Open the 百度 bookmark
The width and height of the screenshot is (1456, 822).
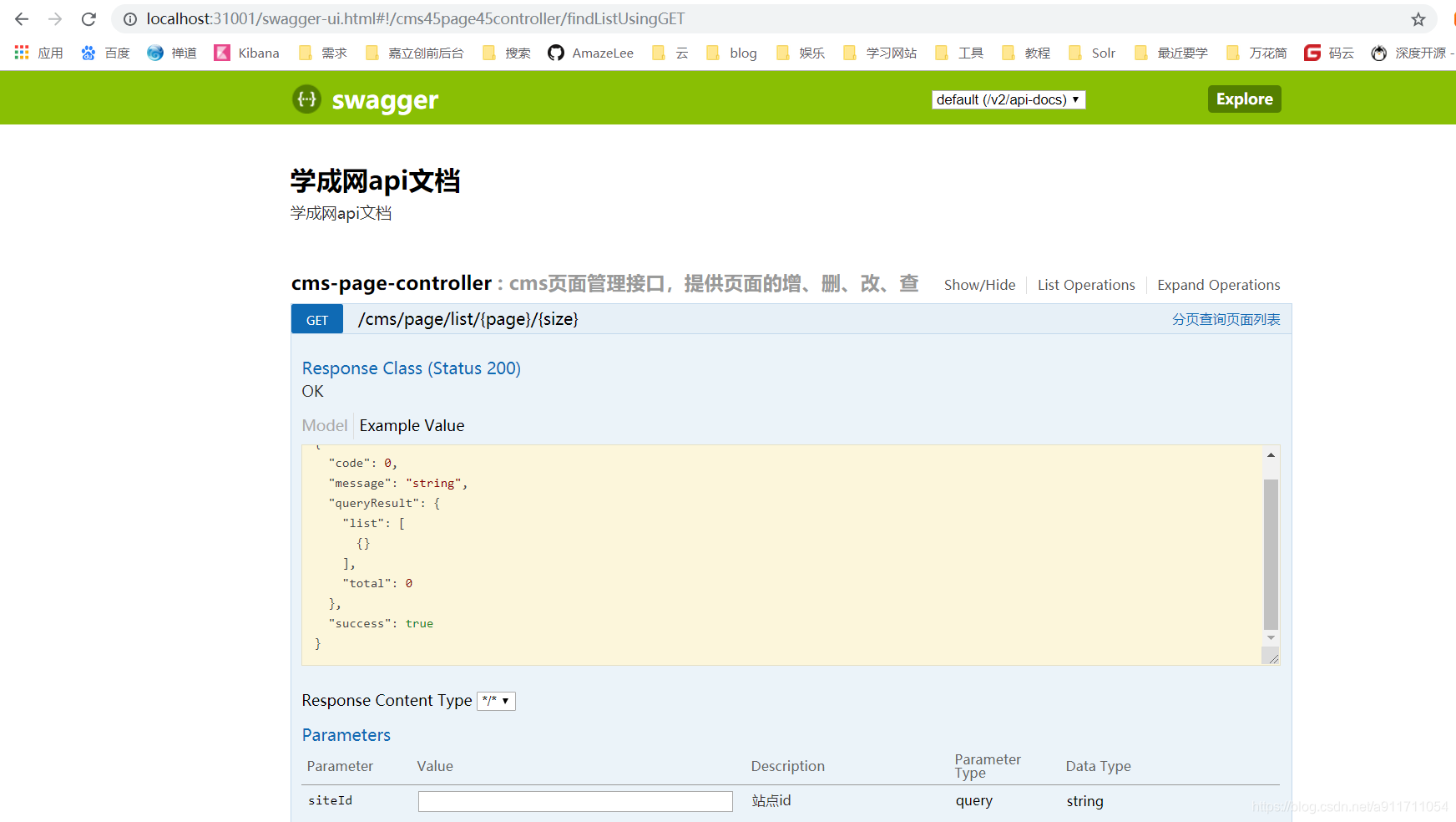coord(105,53)
